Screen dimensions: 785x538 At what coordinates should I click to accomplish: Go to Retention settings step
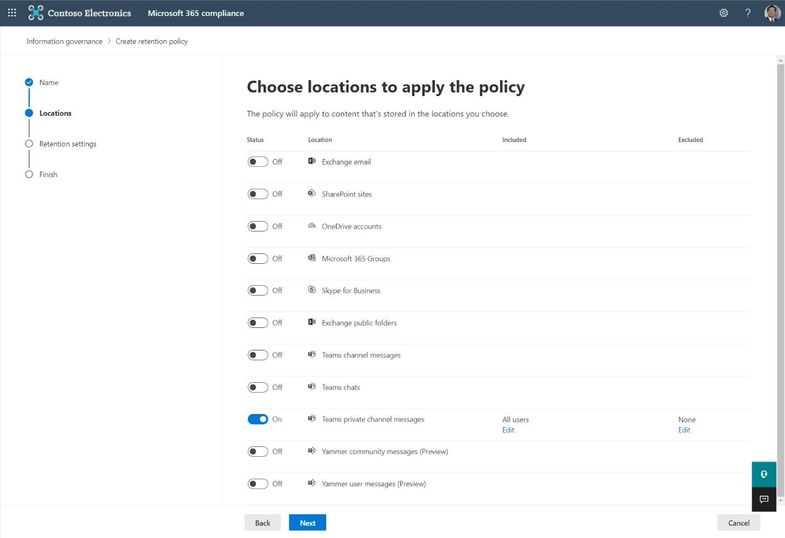(68, 144)
